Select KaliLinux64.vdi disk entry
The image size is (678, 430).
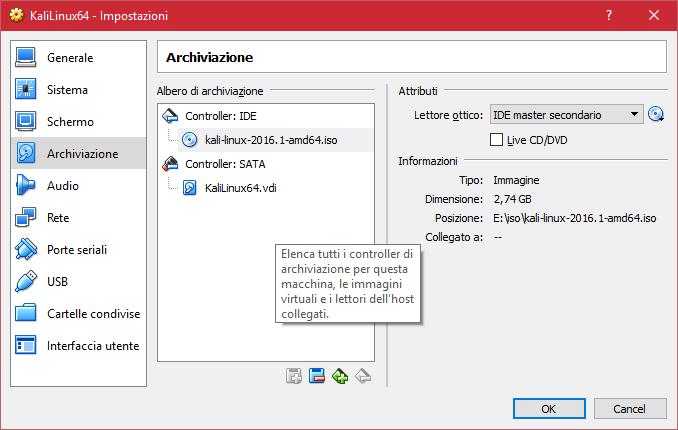241,188
